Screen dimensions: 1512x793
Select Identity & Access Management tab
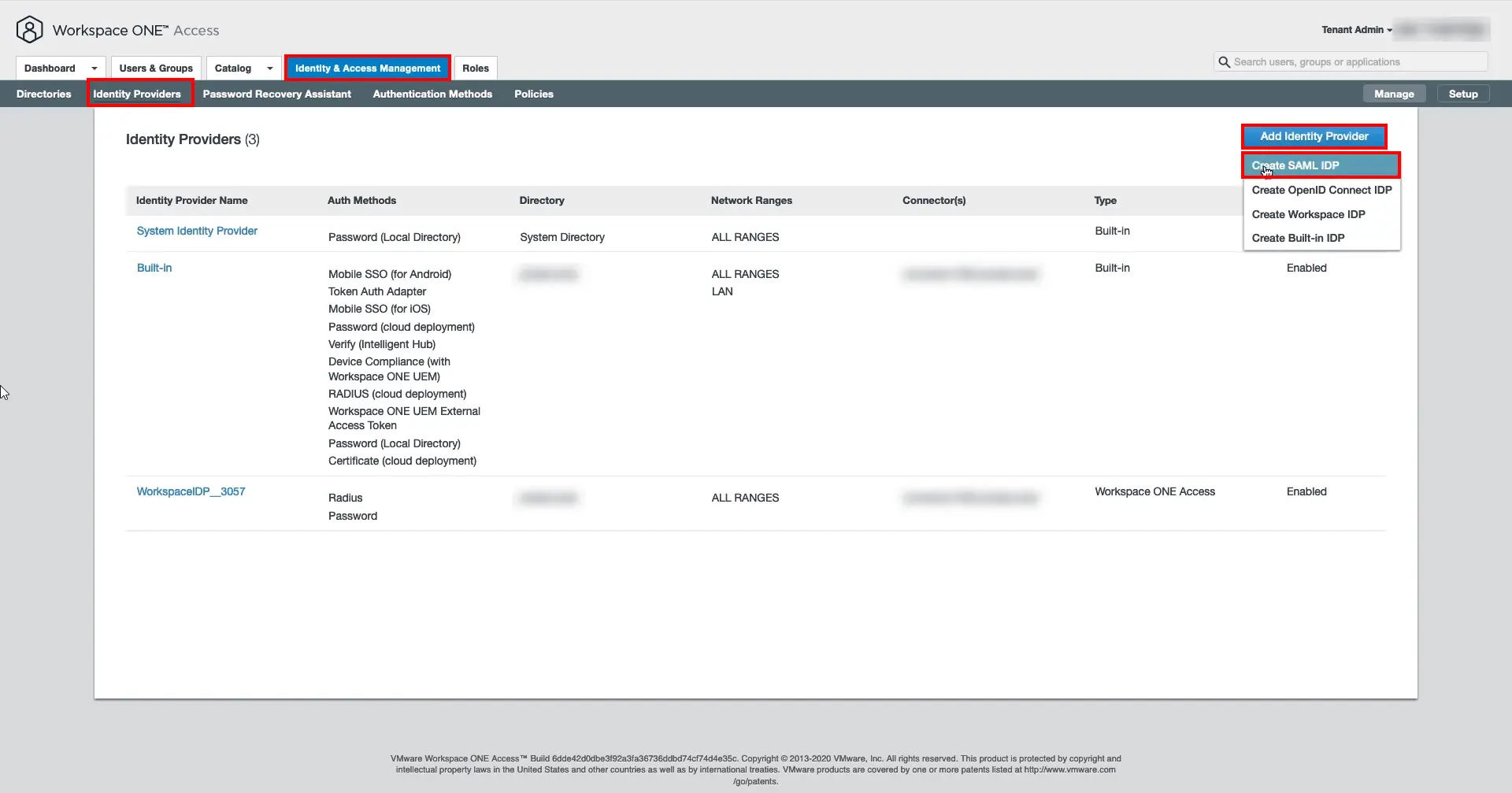click(368, 69)
